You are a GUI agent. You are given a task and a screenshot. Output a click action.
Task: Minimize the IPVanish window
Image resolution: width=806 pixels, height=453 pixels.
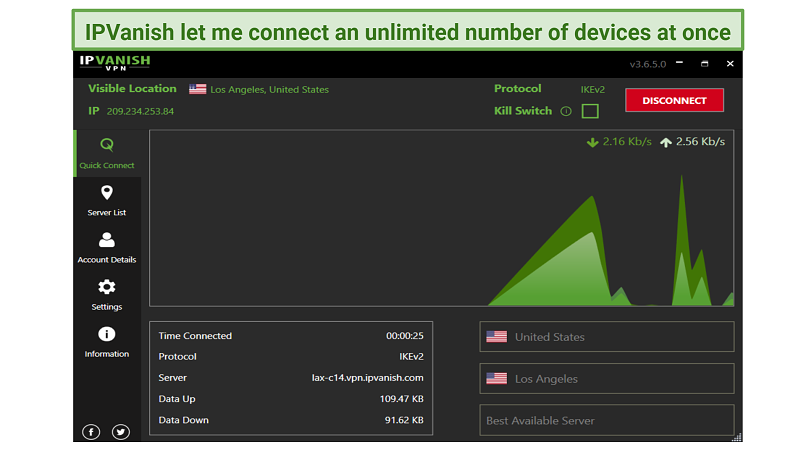pos(680,63)
